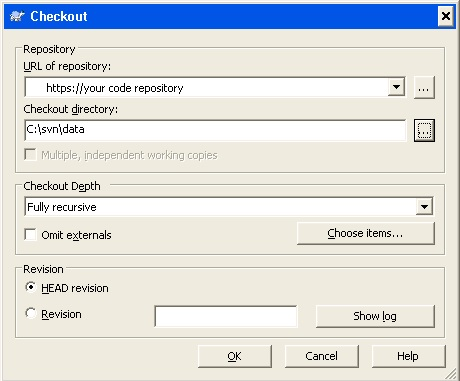Expand the URL of repository dropdown arrow
The height and width of the screenshot is (381, 460).
click(x=396, y=87)
